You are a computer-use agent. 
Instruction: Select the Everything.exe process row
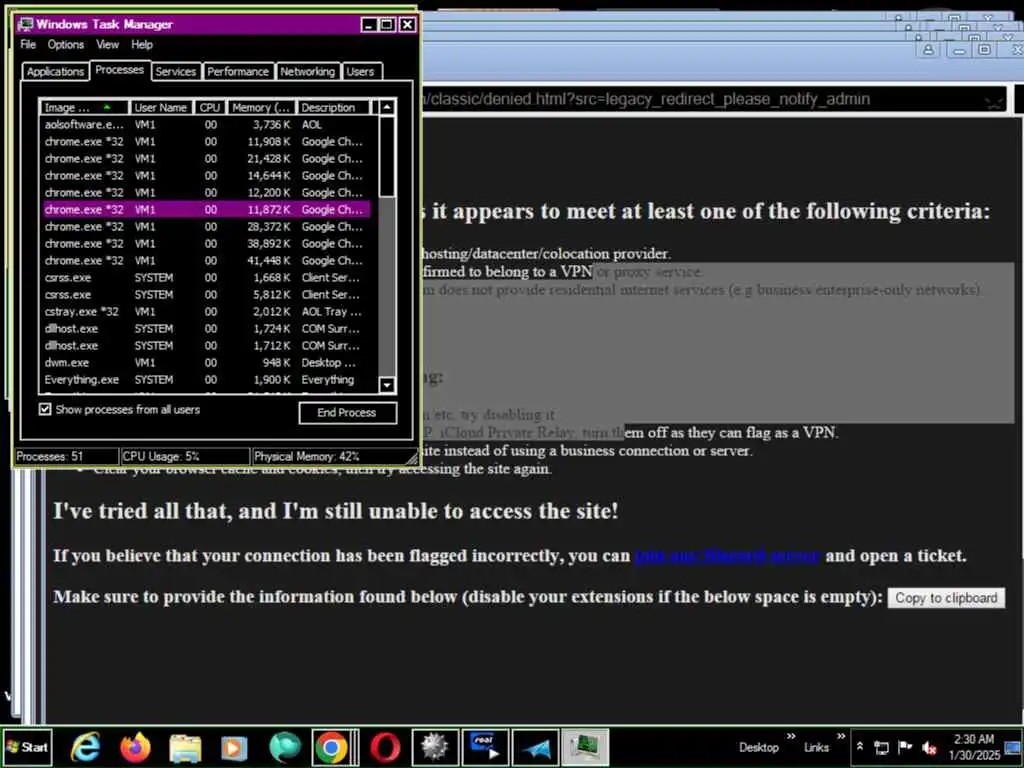point(206,379)
